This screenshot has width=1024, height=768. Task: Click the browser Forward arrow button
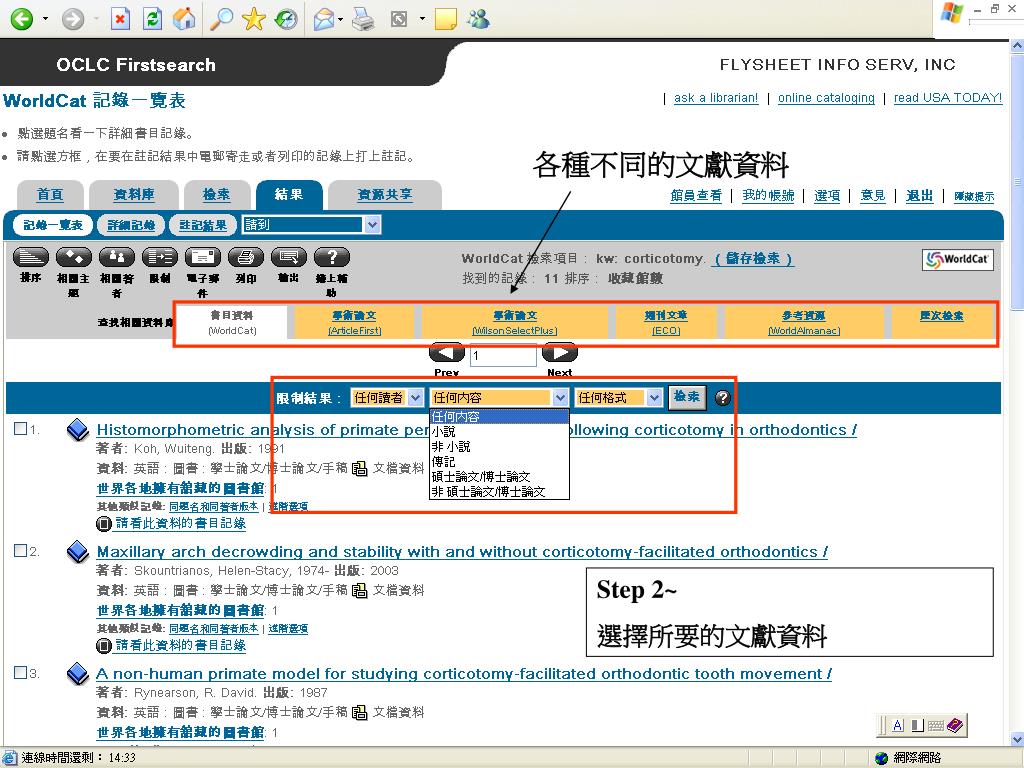click(x=72, y=18)
